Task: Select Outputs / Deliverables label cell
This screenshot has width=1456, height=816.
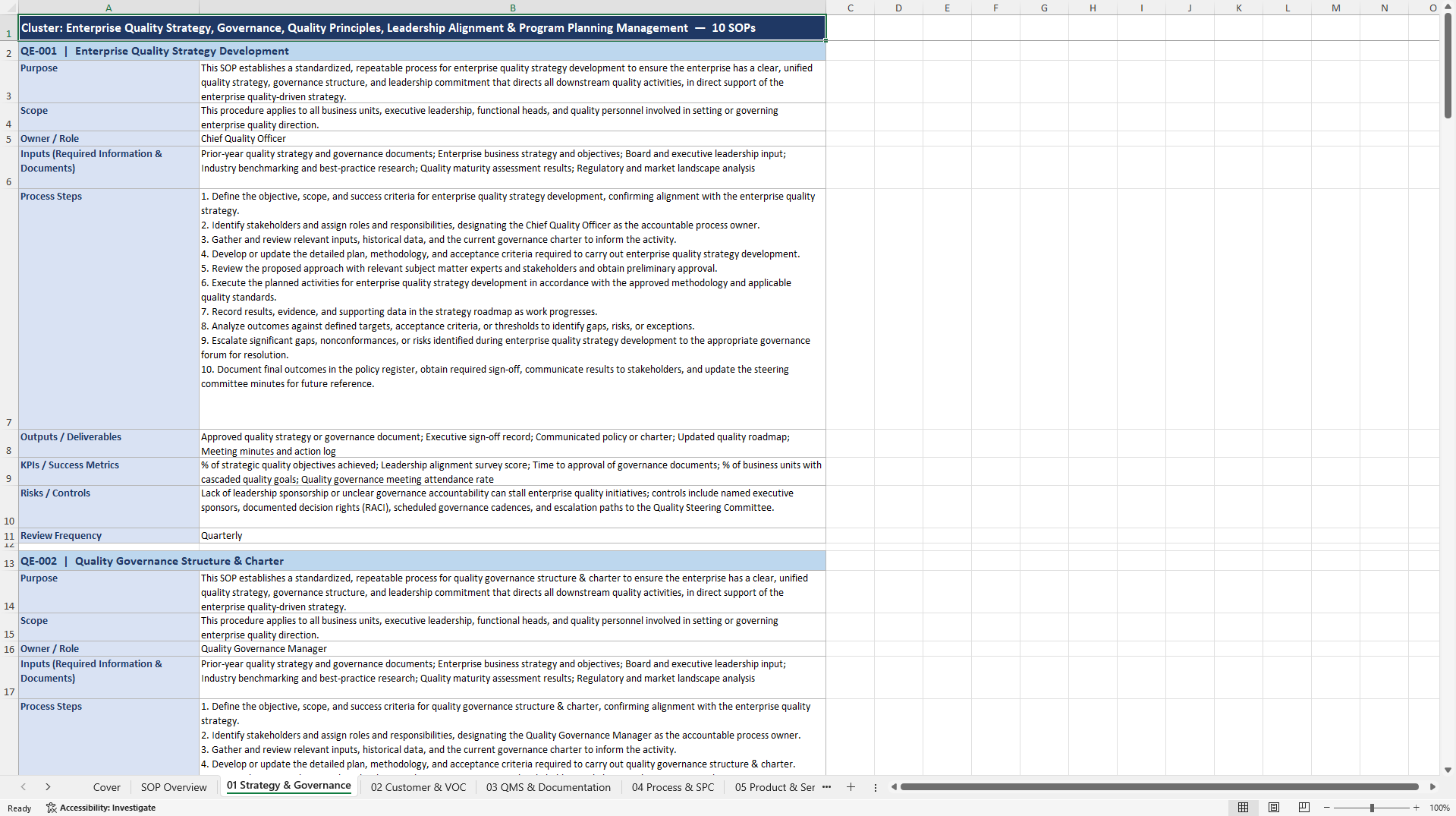Action: pos(108,443)
